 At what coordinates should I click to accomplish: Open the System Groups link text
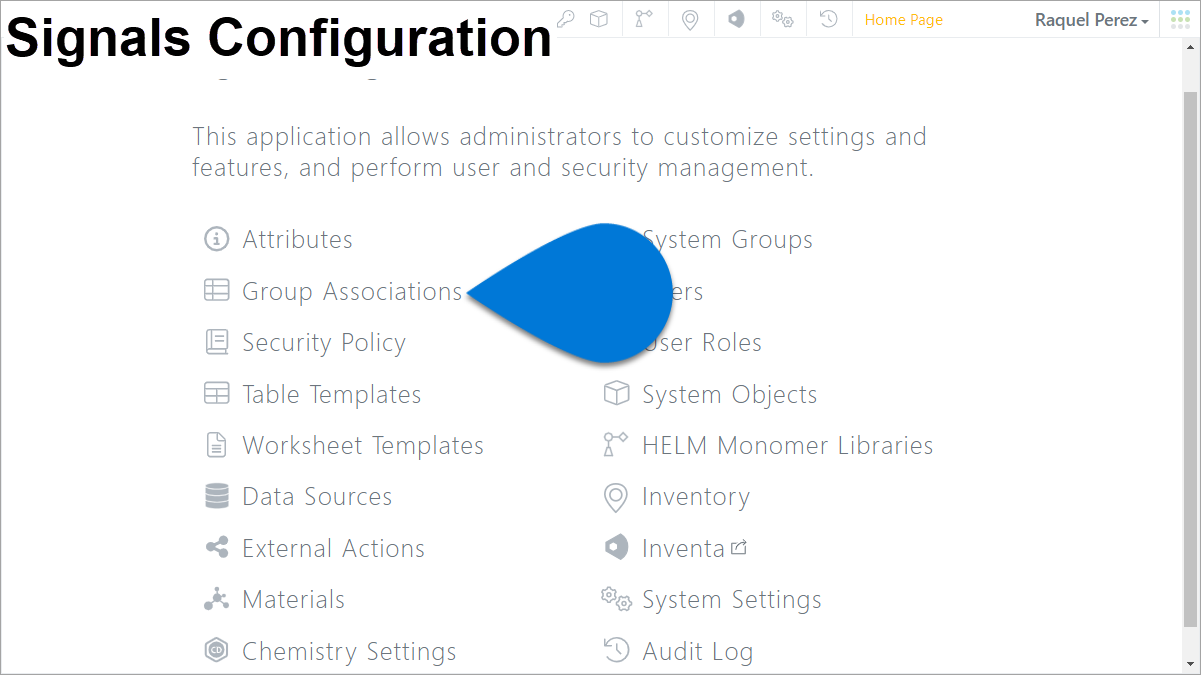[x=727, y=240]
